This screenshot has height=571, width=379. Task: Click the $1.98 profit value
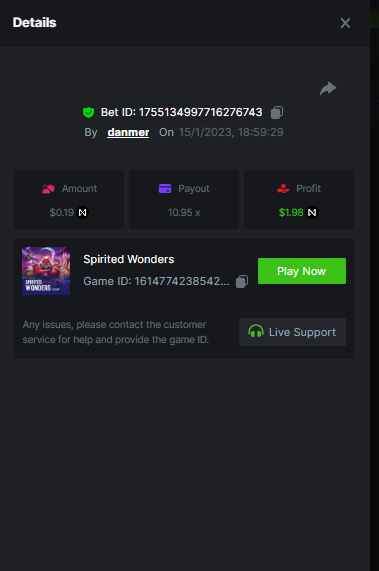[291, 212]
